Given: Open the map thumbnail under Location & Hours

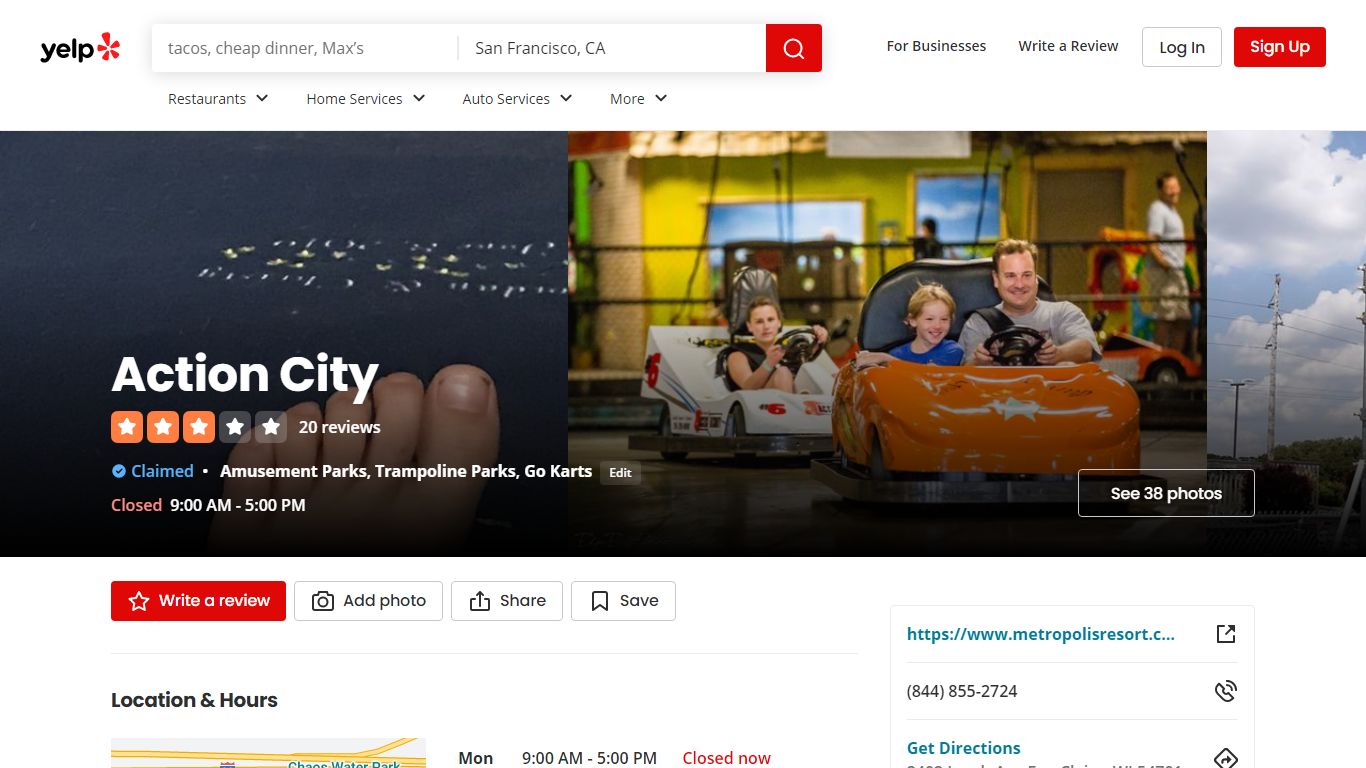Looking at the screenshot, I should tap(268, 753).
